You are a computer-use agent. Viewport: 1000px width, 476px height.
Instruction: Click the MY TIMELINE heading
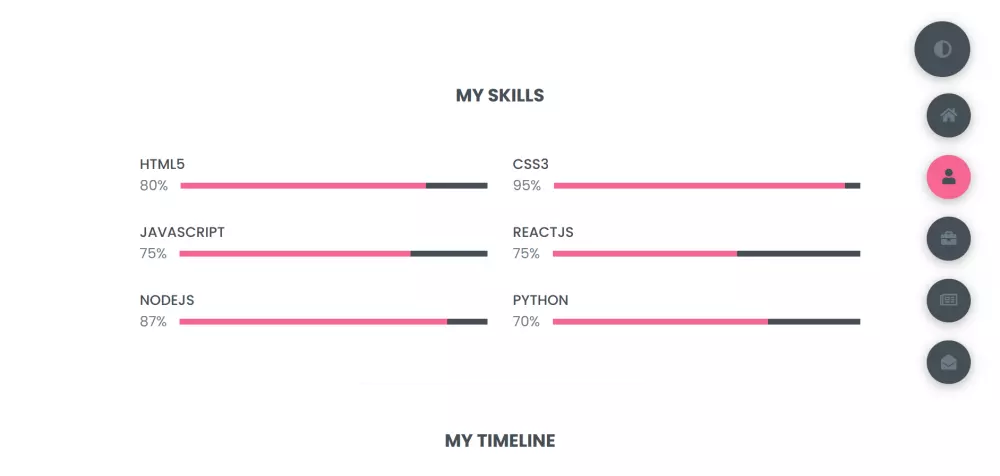coord(500,440)
